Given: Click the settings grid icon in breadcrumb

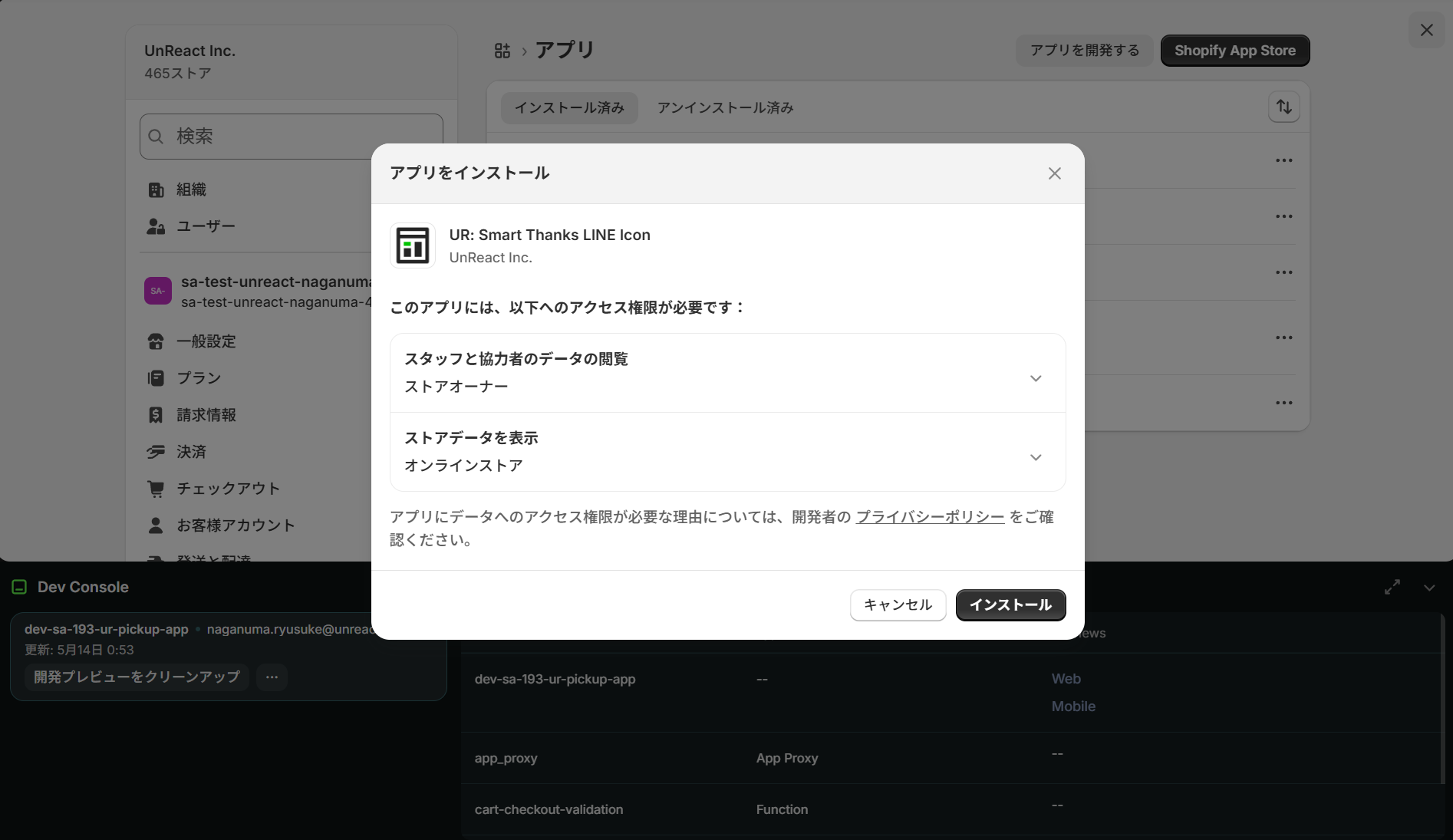Looking at the screenshot, I should [x=502, y=51].
